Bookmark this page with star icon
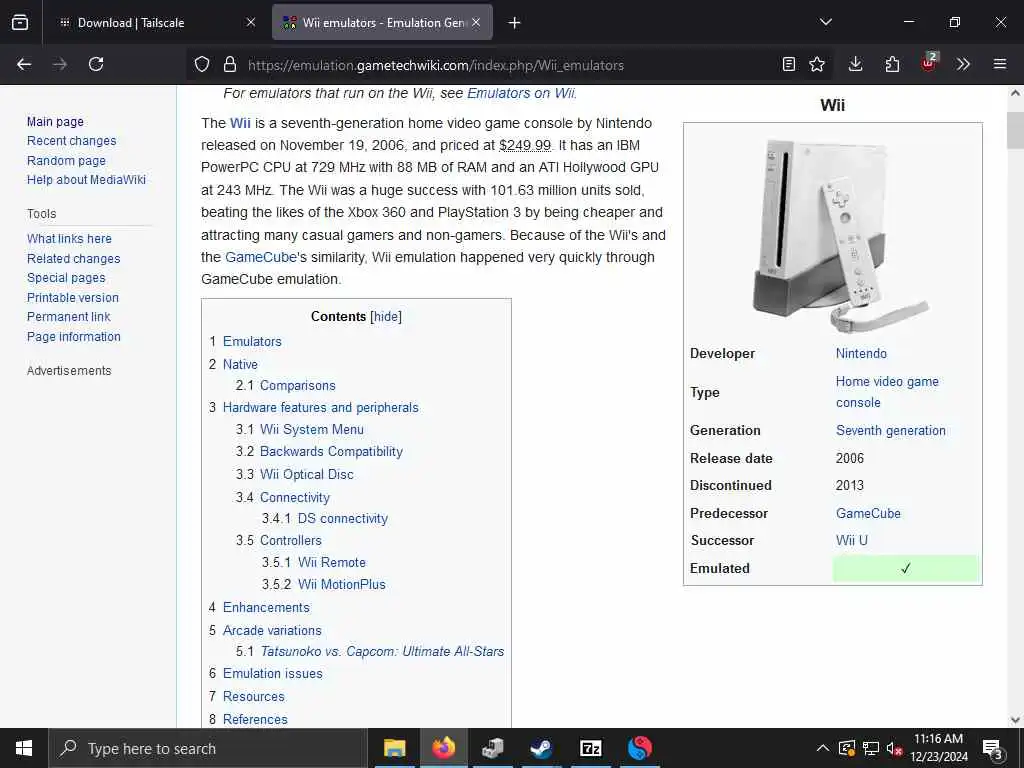Screen dimensions: 1024x768 point(816,64)
